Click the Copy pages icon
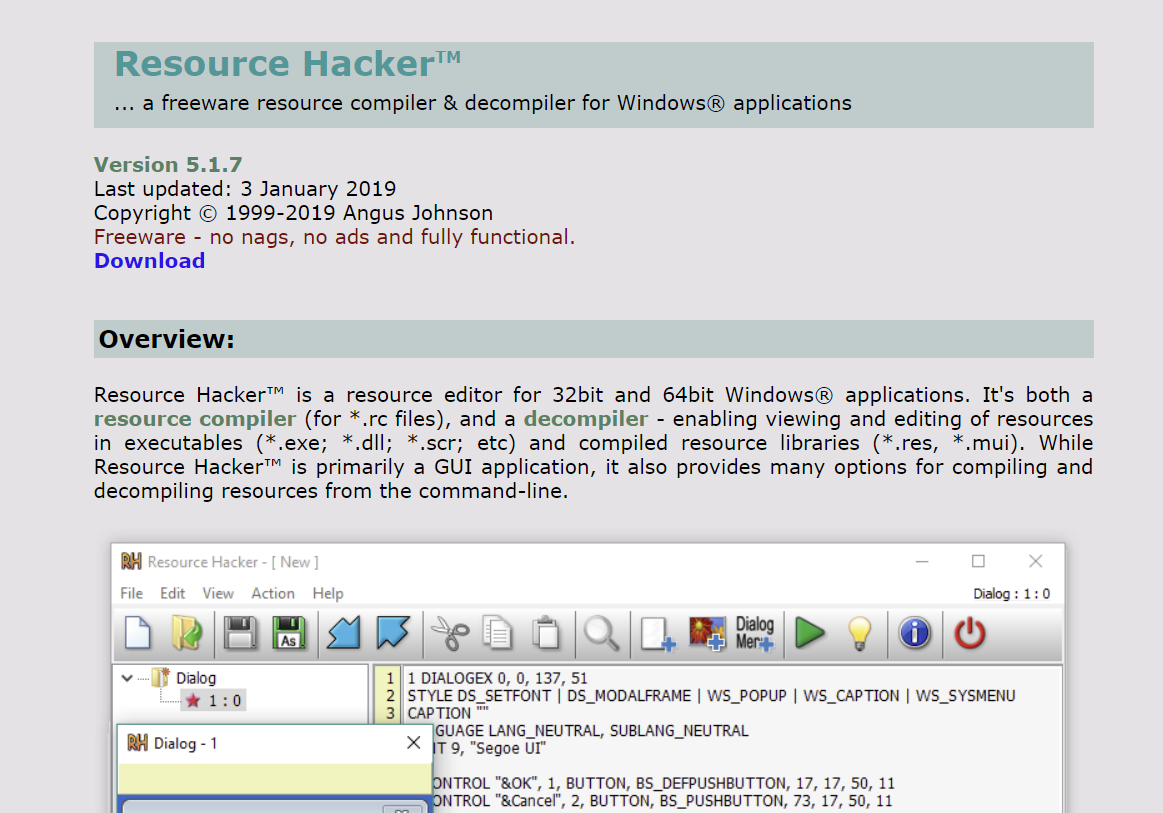 tap(497, 633)
